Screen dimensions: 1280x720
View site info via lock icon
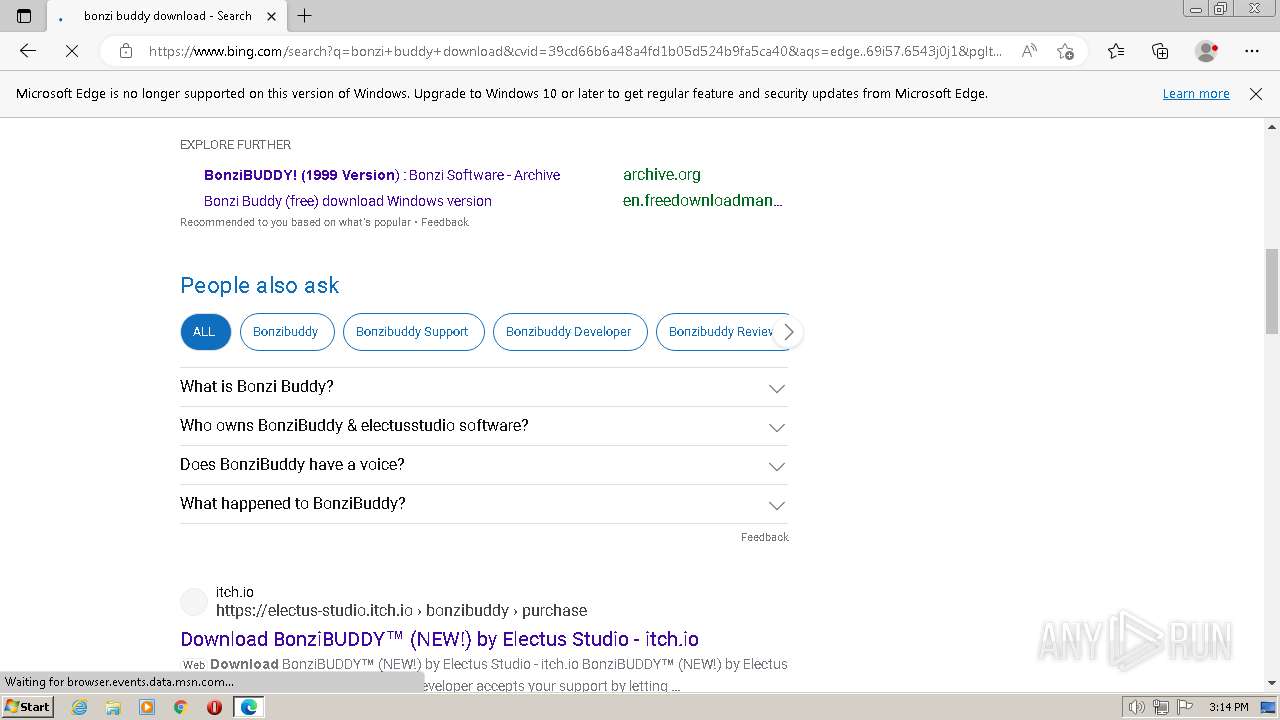point(126,51)
